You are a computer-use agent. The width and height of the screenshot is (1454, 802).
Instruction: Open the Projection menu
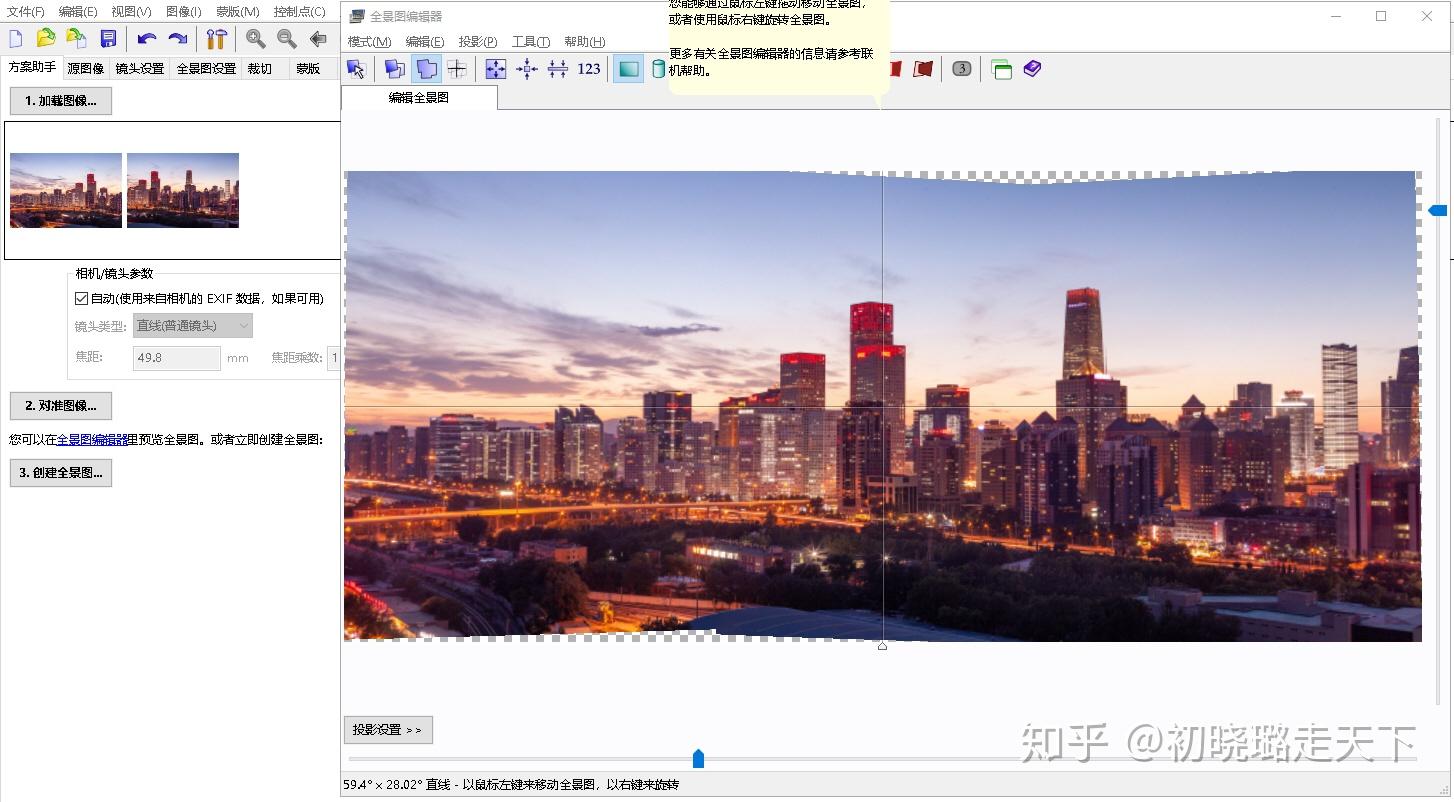point(478,42)
